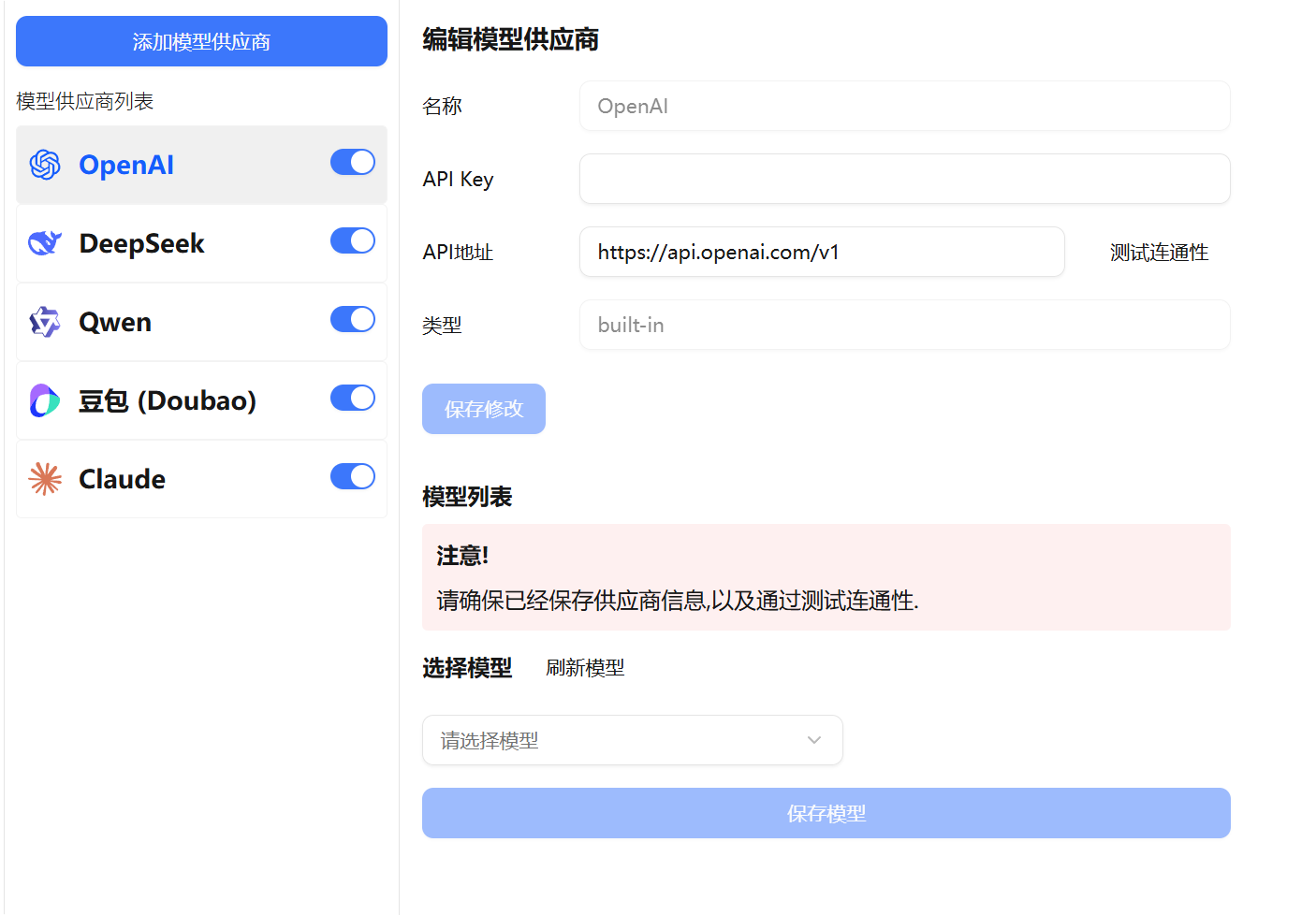
Task: Click the Doubao logo icon
Action: pyautogui.click(x=45, y=400)
